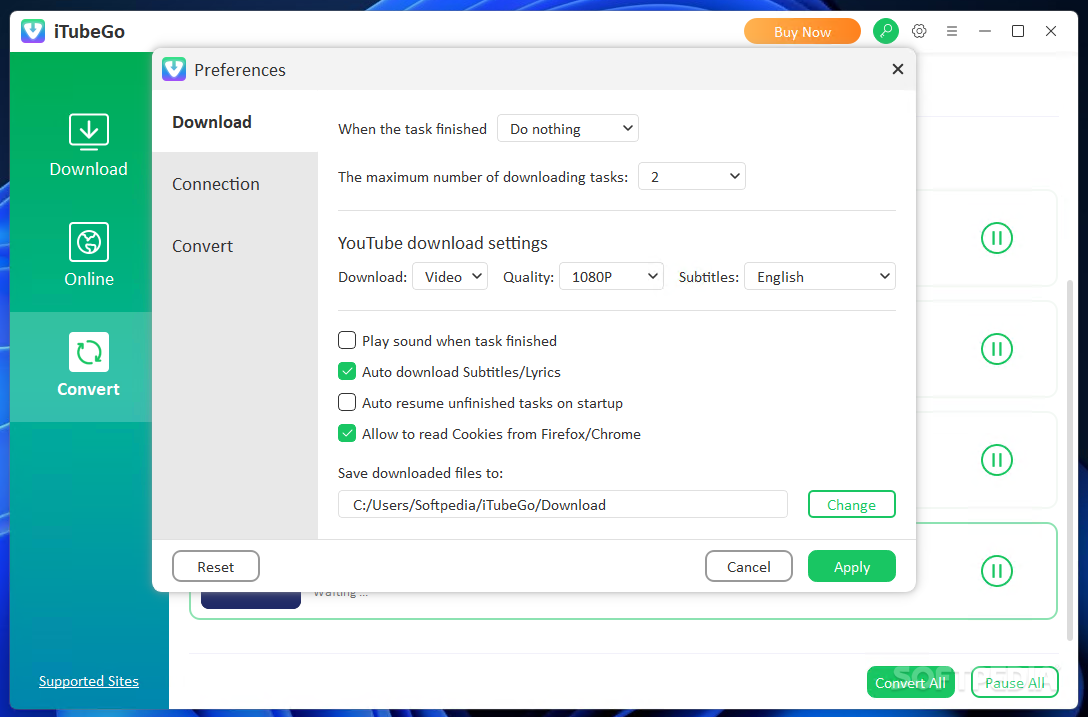
Task: Click the download folder path field
Action: pyautogui.click(x=562, y=504)
